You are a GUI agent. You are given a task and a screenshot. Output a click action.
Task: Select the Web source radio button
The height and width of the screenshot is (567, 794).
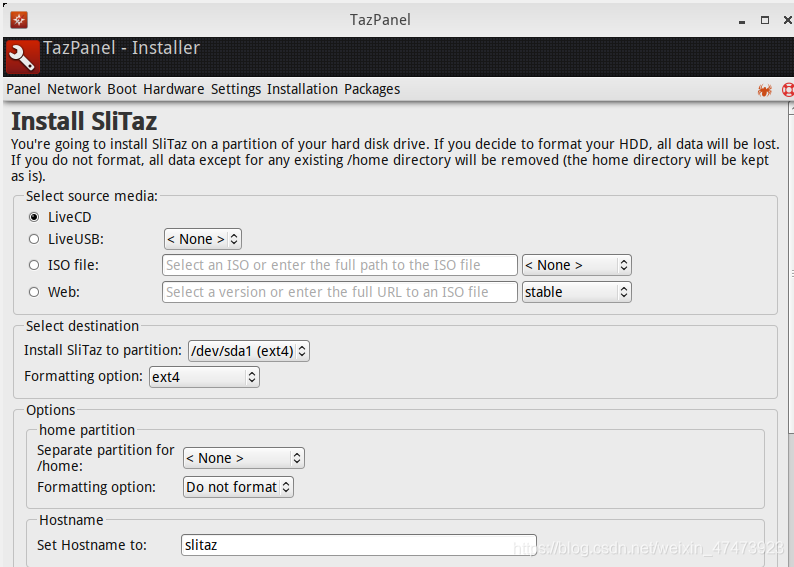(x=34, y=292)
